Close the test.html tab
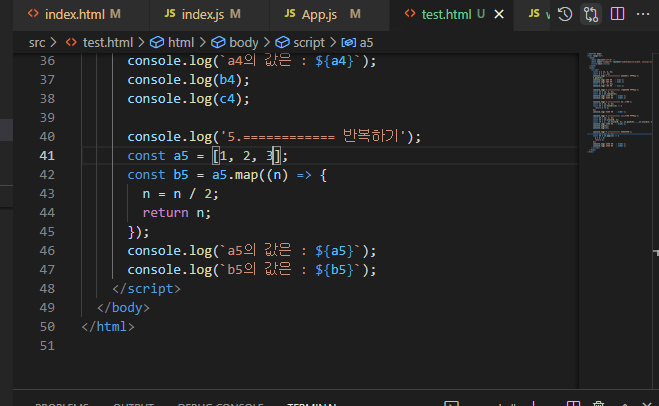The width and height of the screenshot is (659, 406). pos(499,15)
